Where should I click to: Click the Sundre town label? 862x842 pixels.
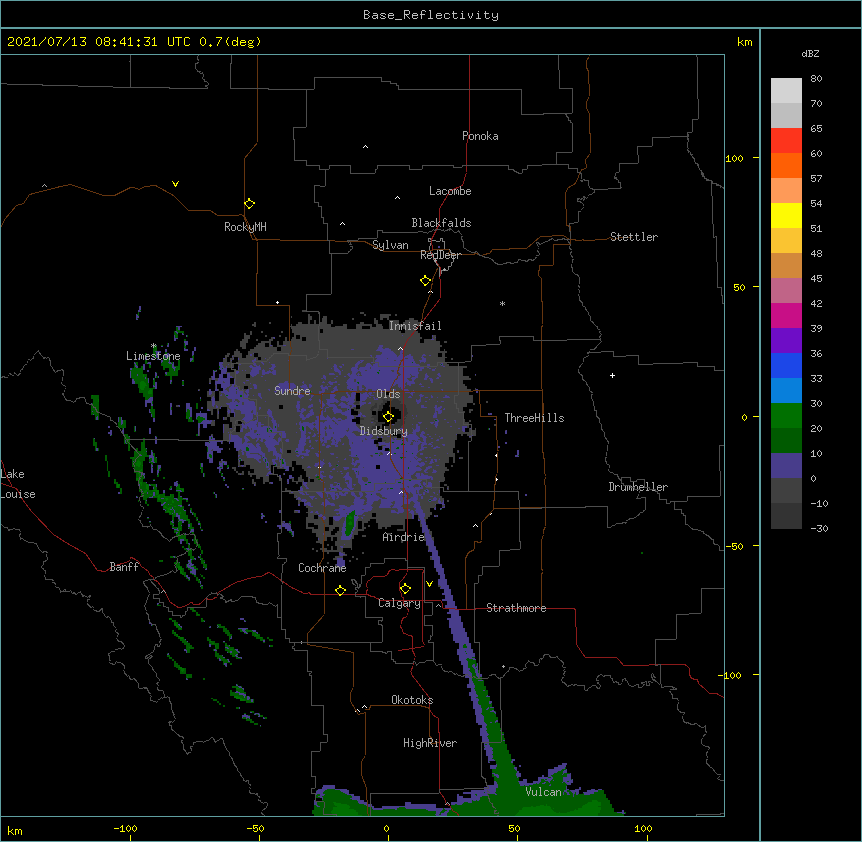pyautogui.click(x=292, y=391)
